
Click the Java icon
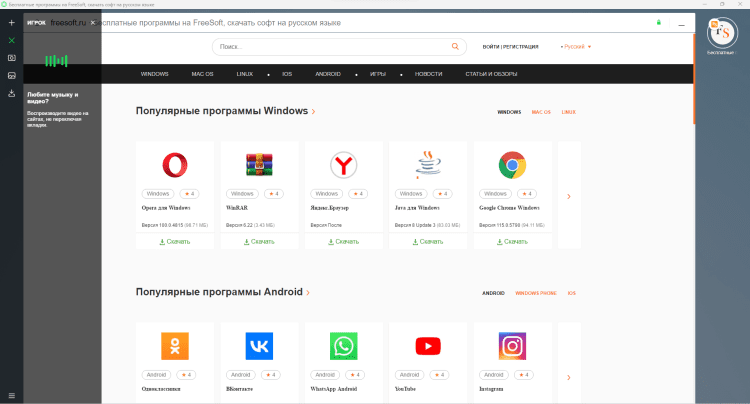tap(428, 165)
